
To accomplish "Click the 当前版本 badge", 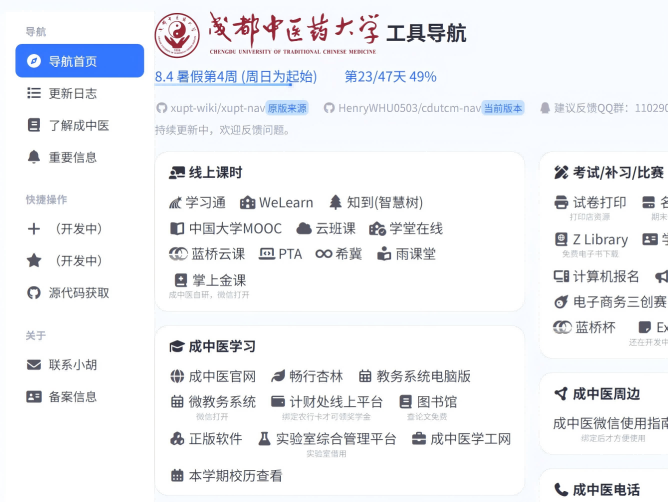I will 503,108.
